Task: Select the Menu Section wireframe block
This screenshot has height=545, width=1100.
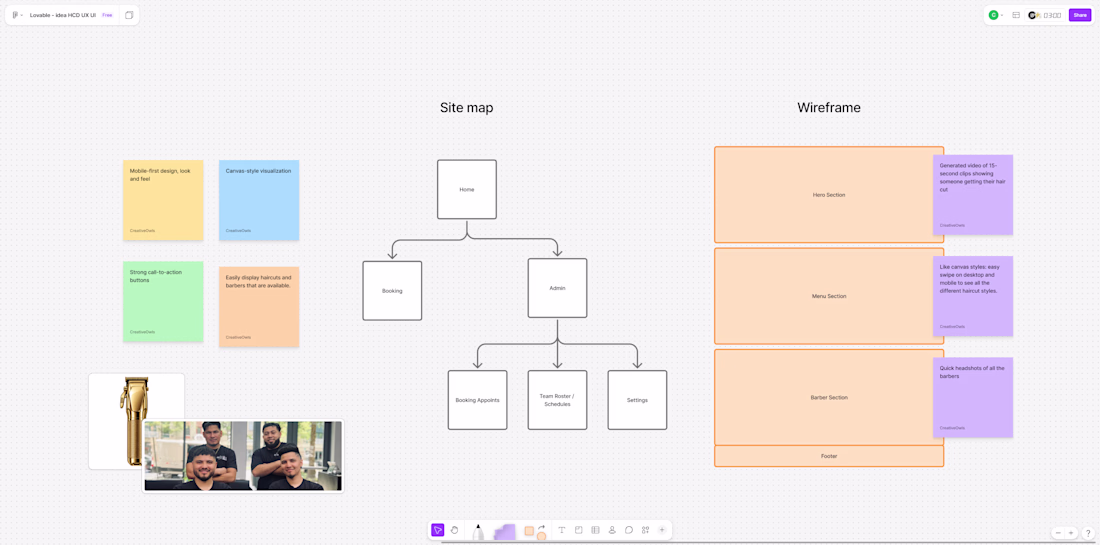Action: (x=829, y=296)
